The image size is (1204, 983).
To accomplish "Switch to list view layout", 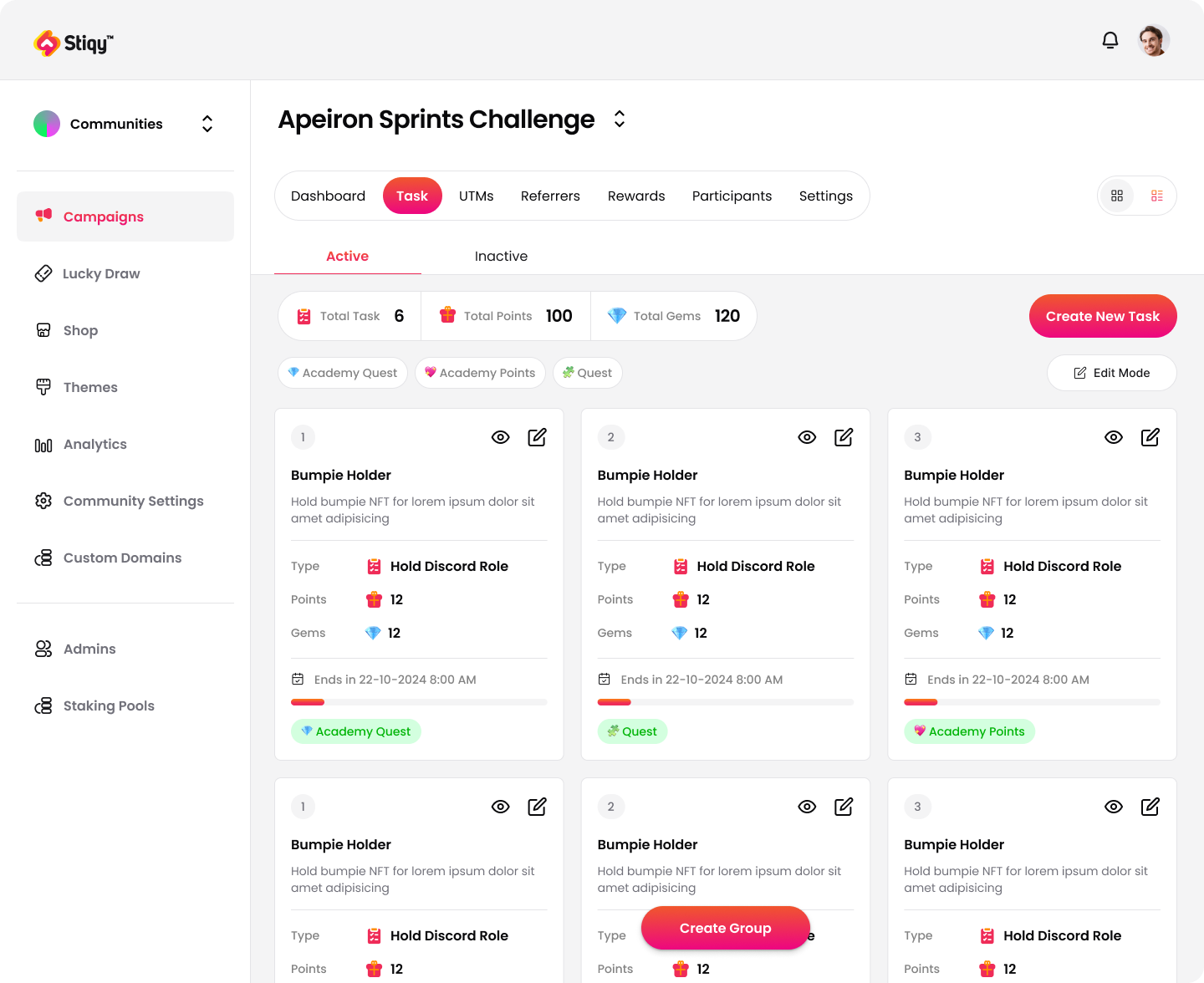I will (1157, 196).
